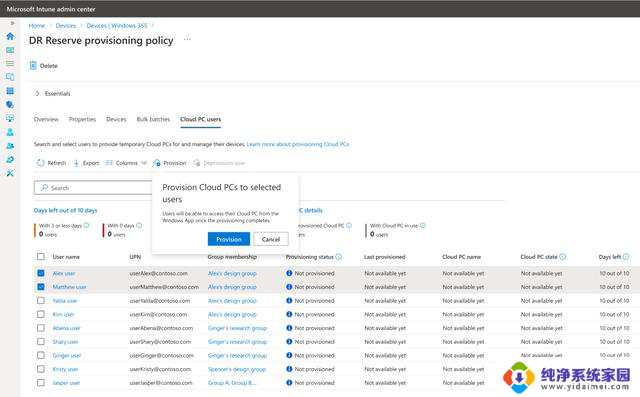Click Cloud PC name column header
The image size is (640, 397).
[461, 257]
